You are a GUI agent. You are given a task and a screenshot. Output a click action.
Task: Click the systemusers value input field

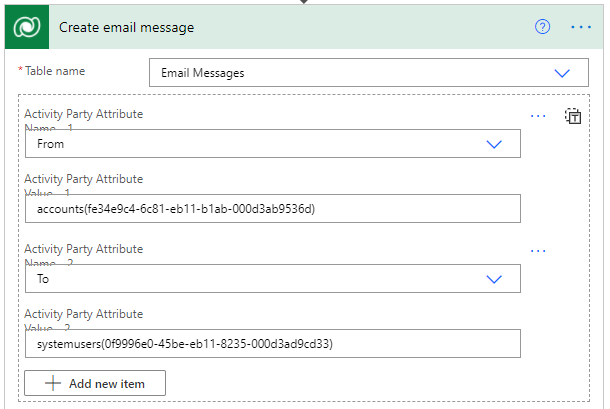coord(273,344)
